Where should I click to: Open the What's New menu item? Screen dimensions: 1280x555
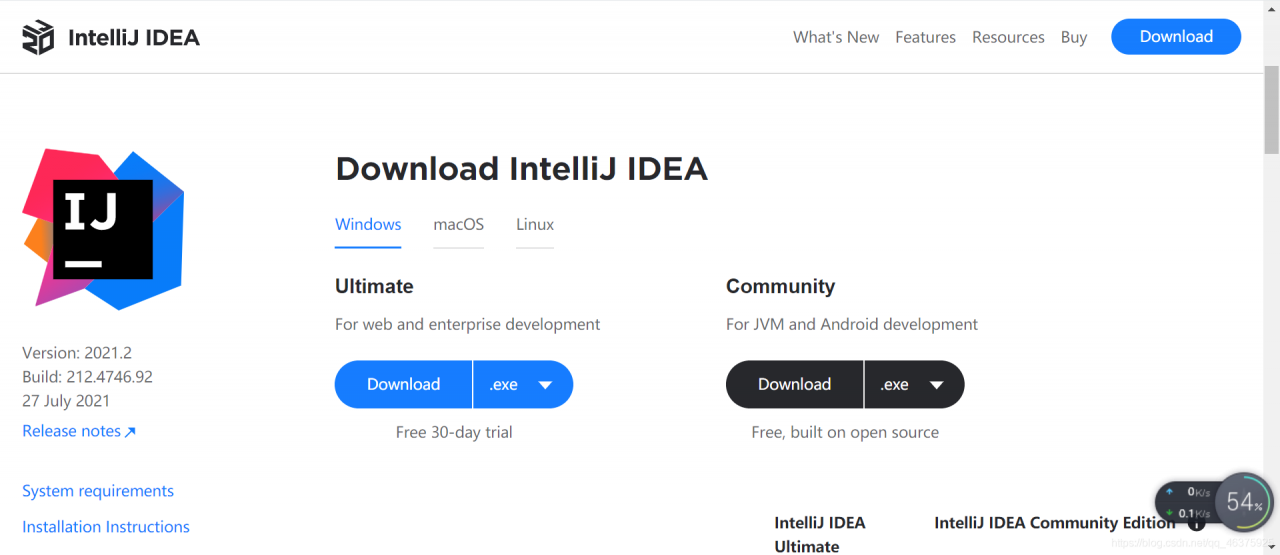836,37
